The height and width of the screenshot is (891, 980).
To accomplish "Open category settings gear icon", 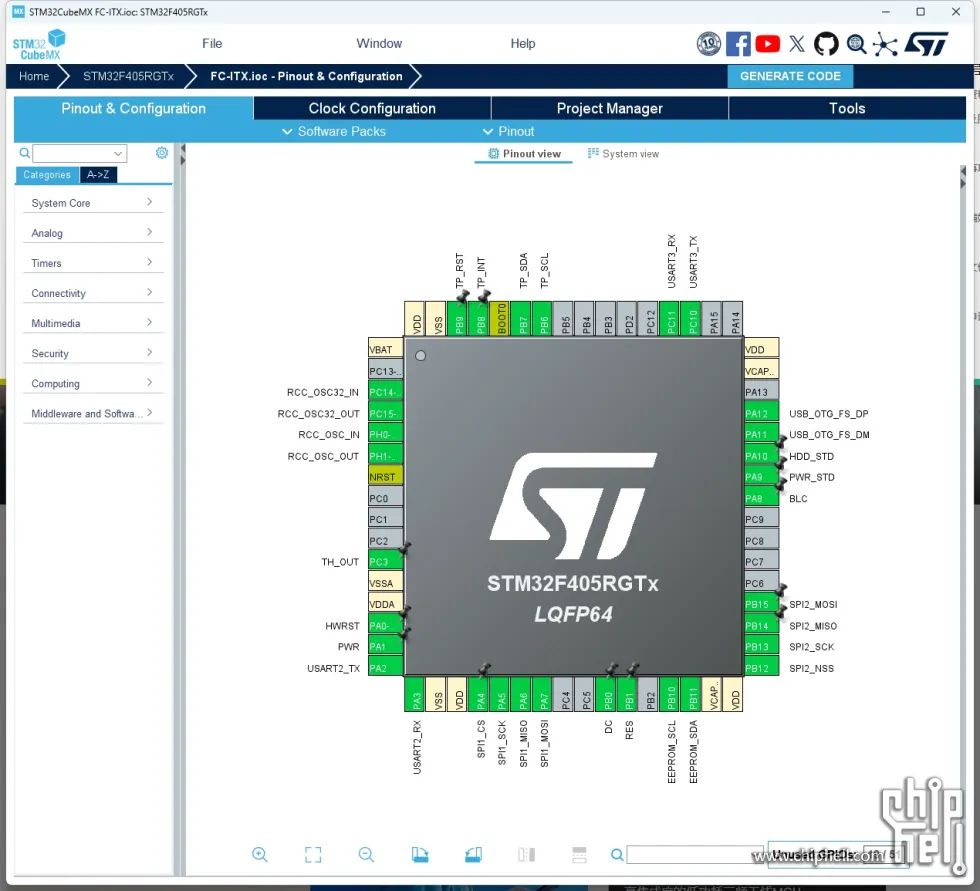I will click(162, 152).
